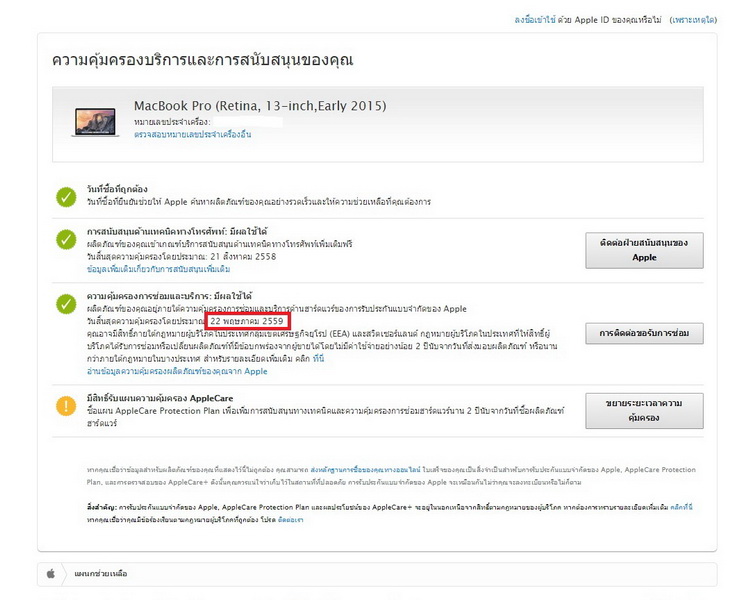The image size is (750, 600).
Task: Click heading 'ความคุ้มครองการซ่อมและบริการ: มีผลใช้ได้'
Action: (169, 296)
